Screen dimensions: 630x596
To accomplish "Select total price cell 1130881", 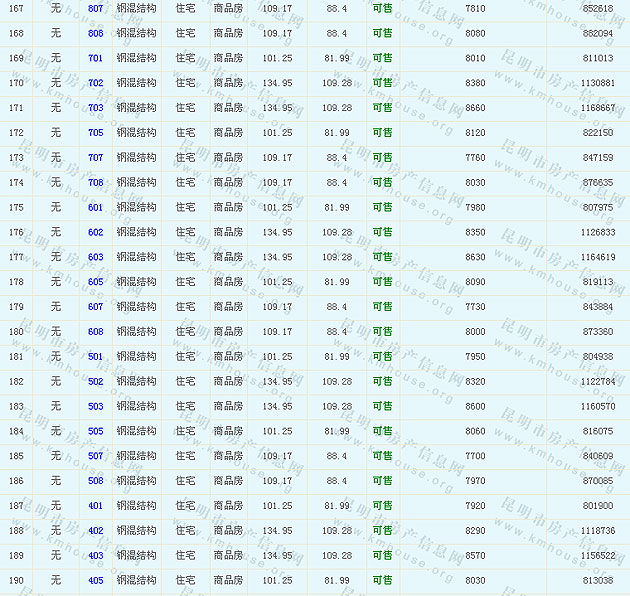I will tap(597, 83).
